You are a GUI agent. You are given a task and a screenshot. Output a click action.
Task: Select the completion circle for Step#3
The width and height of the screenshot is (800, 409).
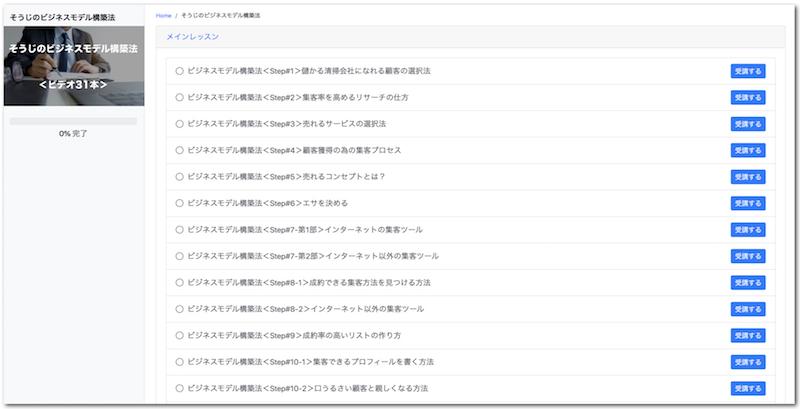coord(180,124)
